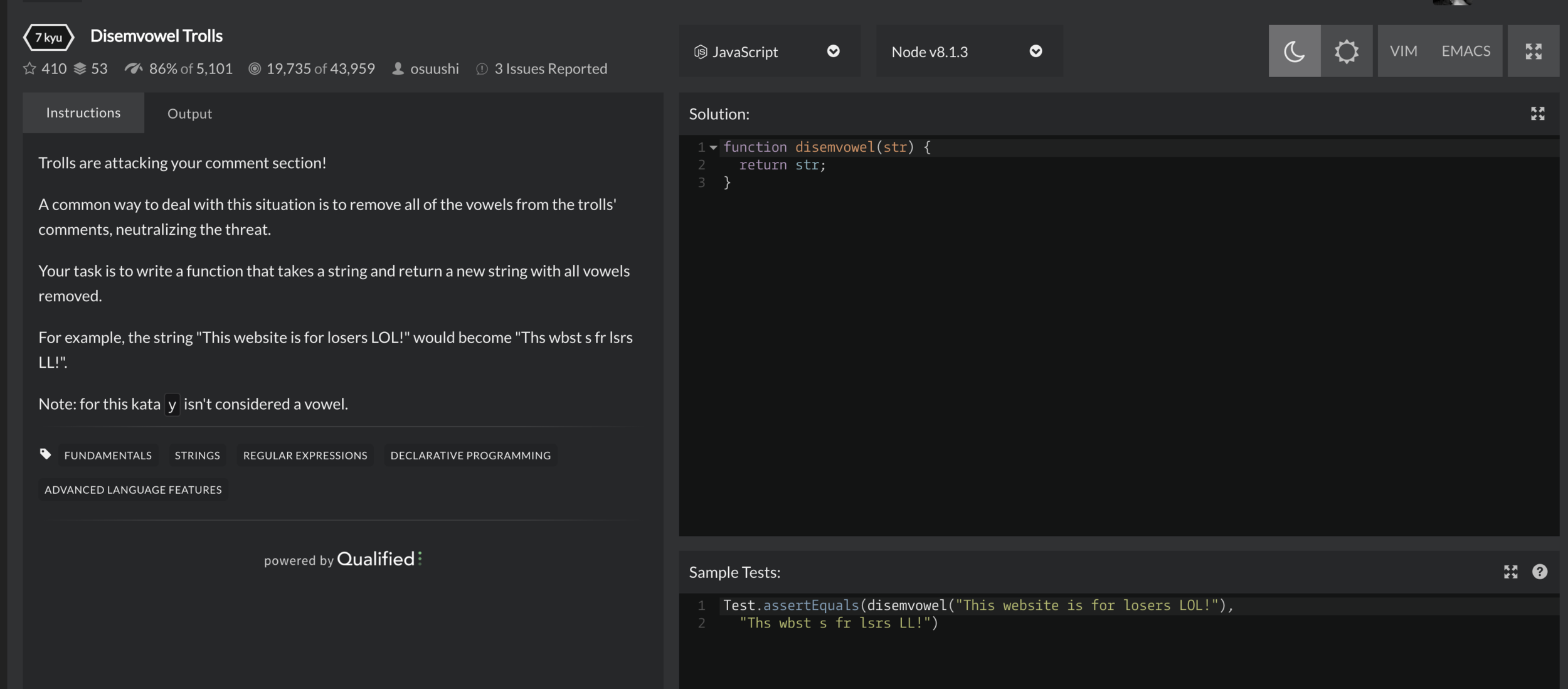Select the Instructions tab
The image size is (1568, 689).
click(x=83, y=113)
